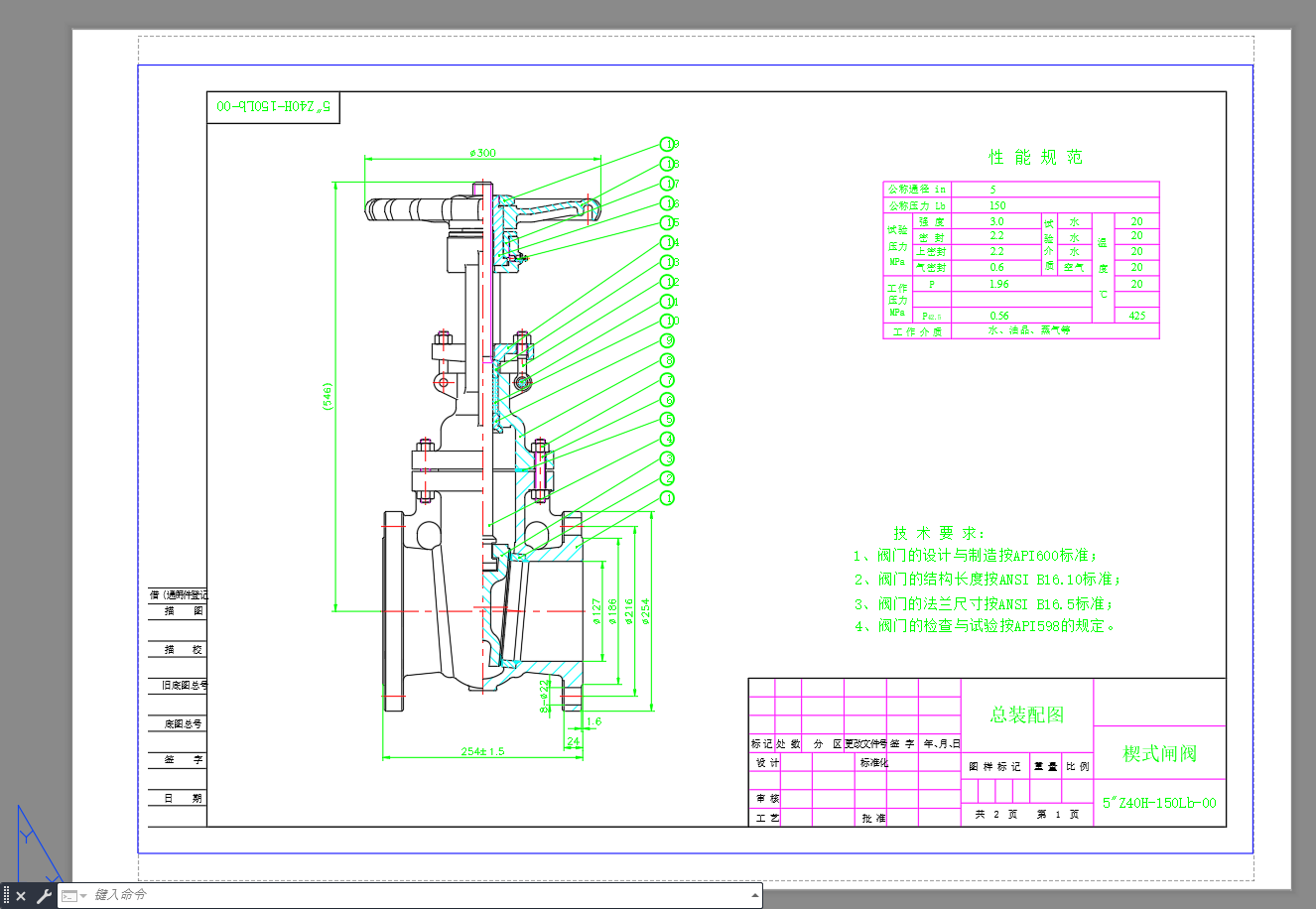This screenshot has height=909, width=1316.
Task: Select the 总装配图 title text
Action: tap(1027, 714)
